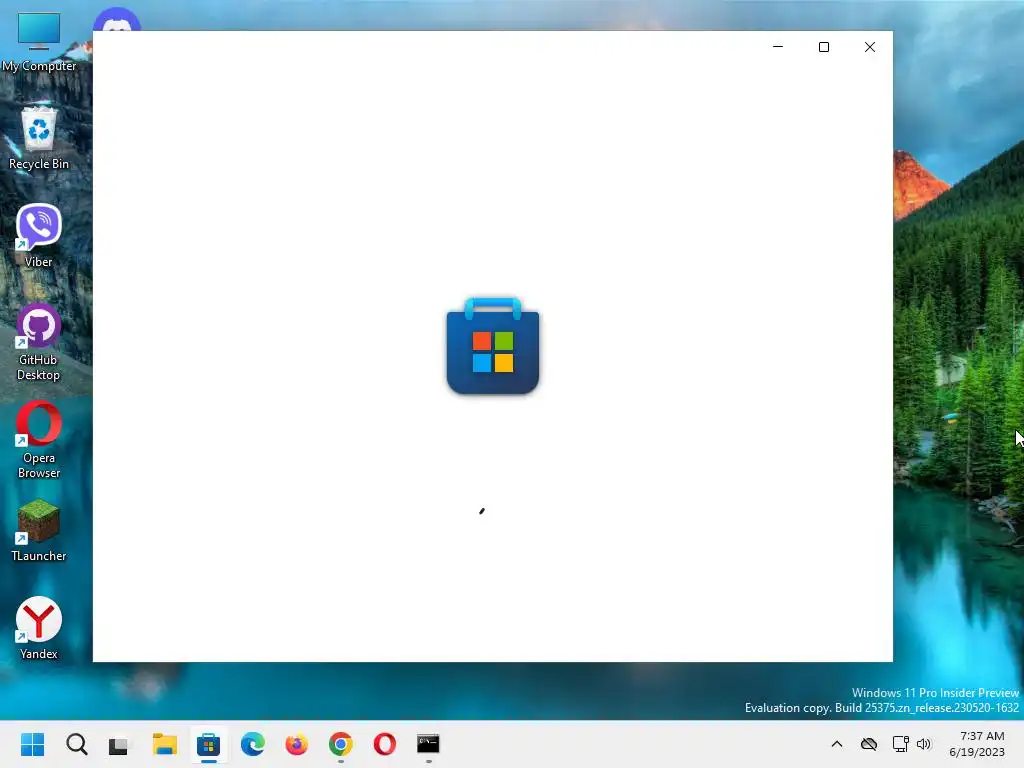This screenshot has height=768, width=1024.
Task: Open File Explorer from the taskbar
Action: tap(165, 744)
